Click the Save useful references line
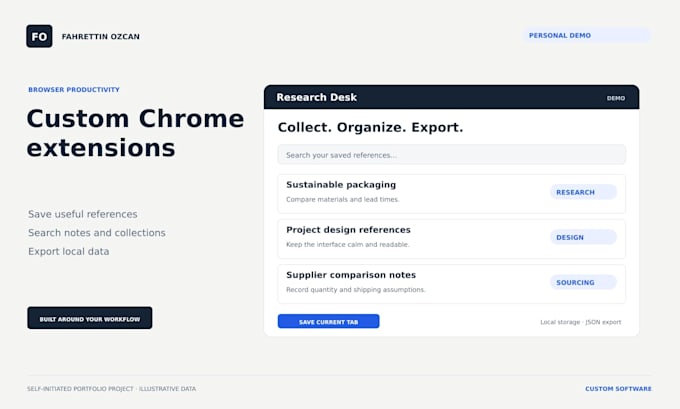The image size is (680, 409). (82, 214)
